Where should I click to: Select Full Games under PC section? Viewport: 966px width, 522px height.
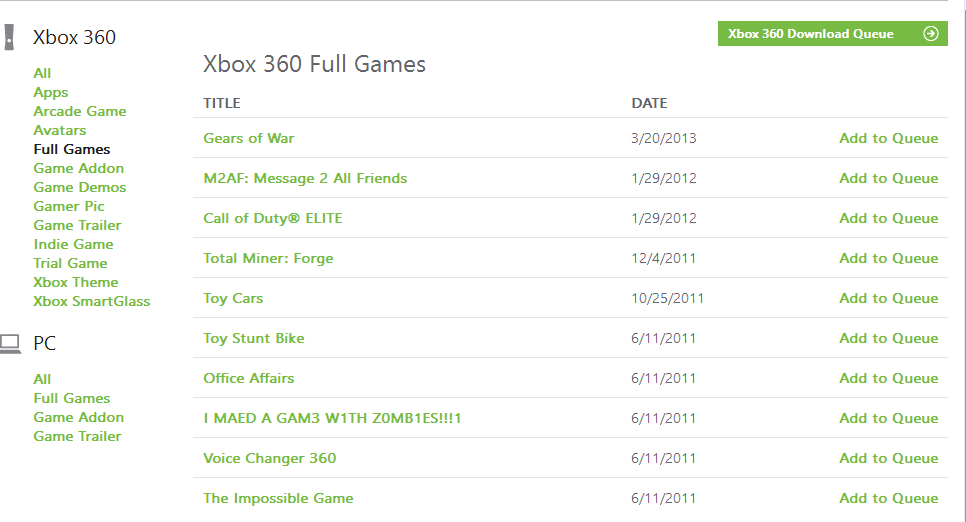[71, 398]
